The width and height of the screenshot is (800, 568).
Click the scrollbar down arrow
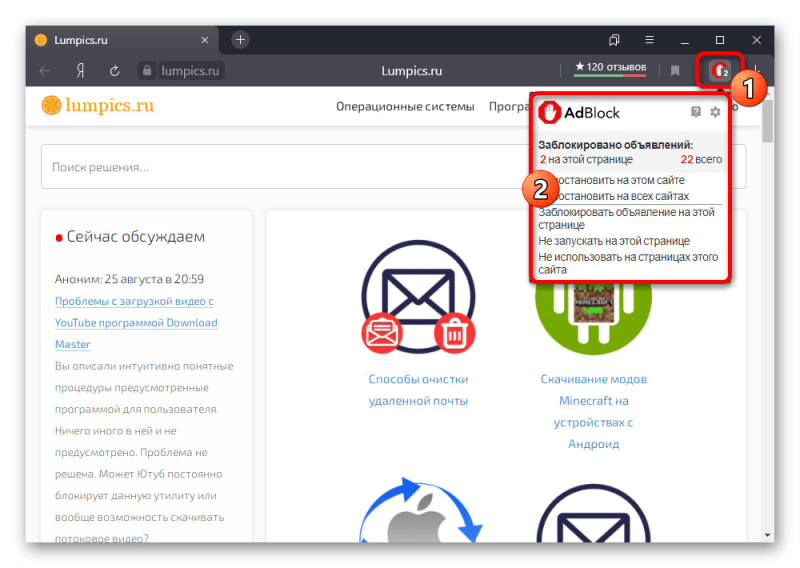[x=767, y=535]
